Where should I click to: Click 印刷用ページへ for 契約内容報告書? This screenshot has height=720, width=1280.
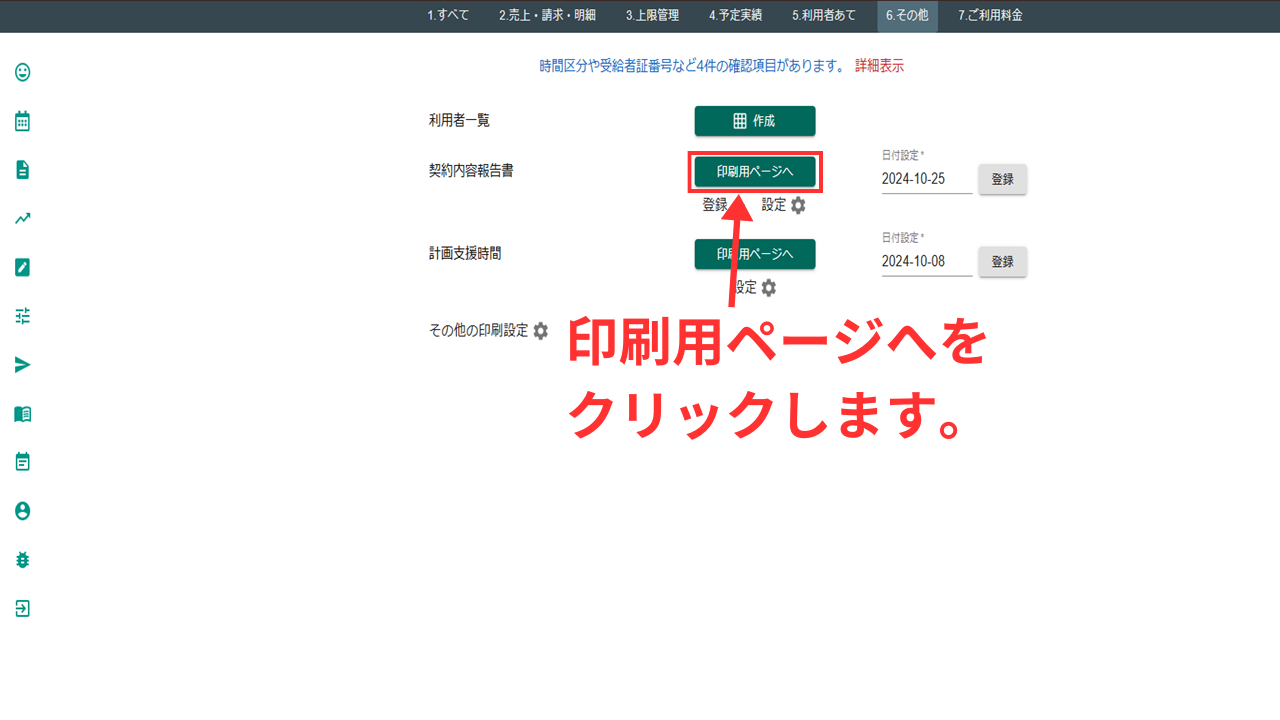(x=755, y=172)
